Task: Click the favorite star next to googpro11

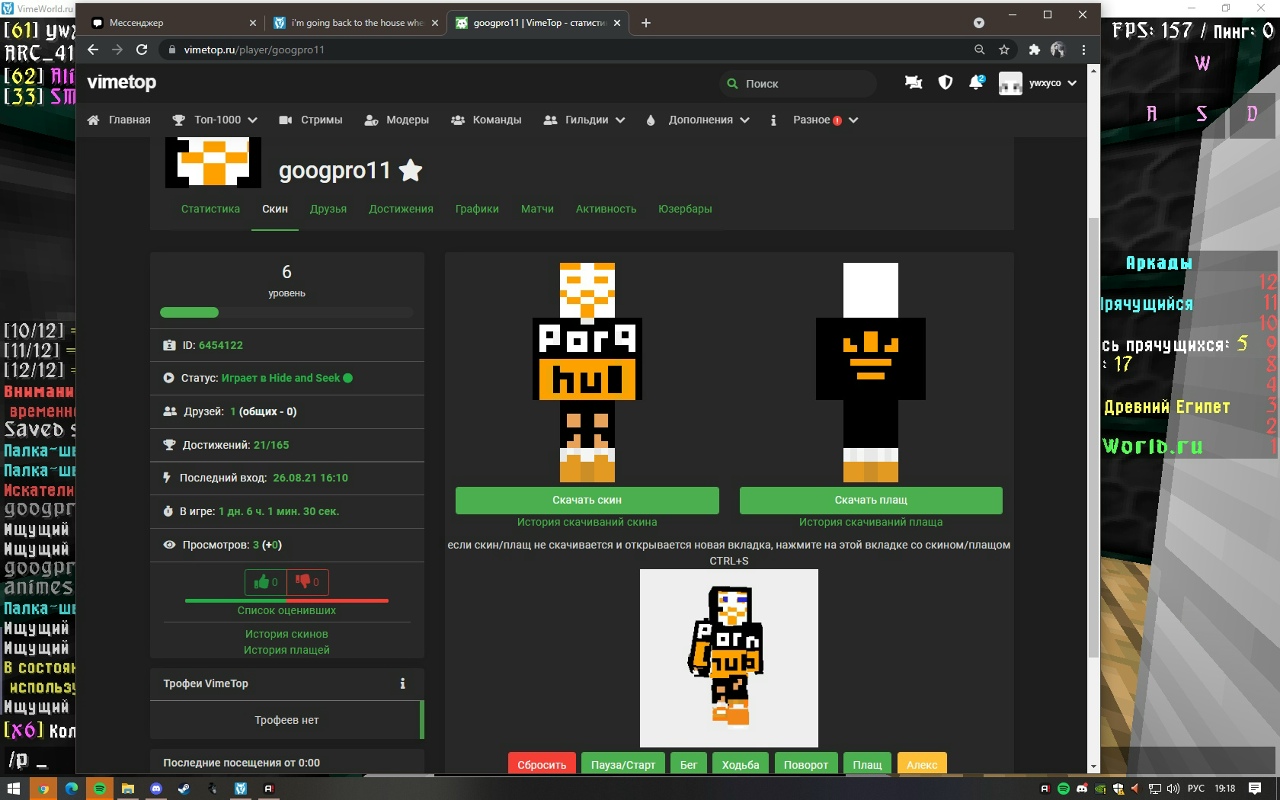Action: coord(410,171)
